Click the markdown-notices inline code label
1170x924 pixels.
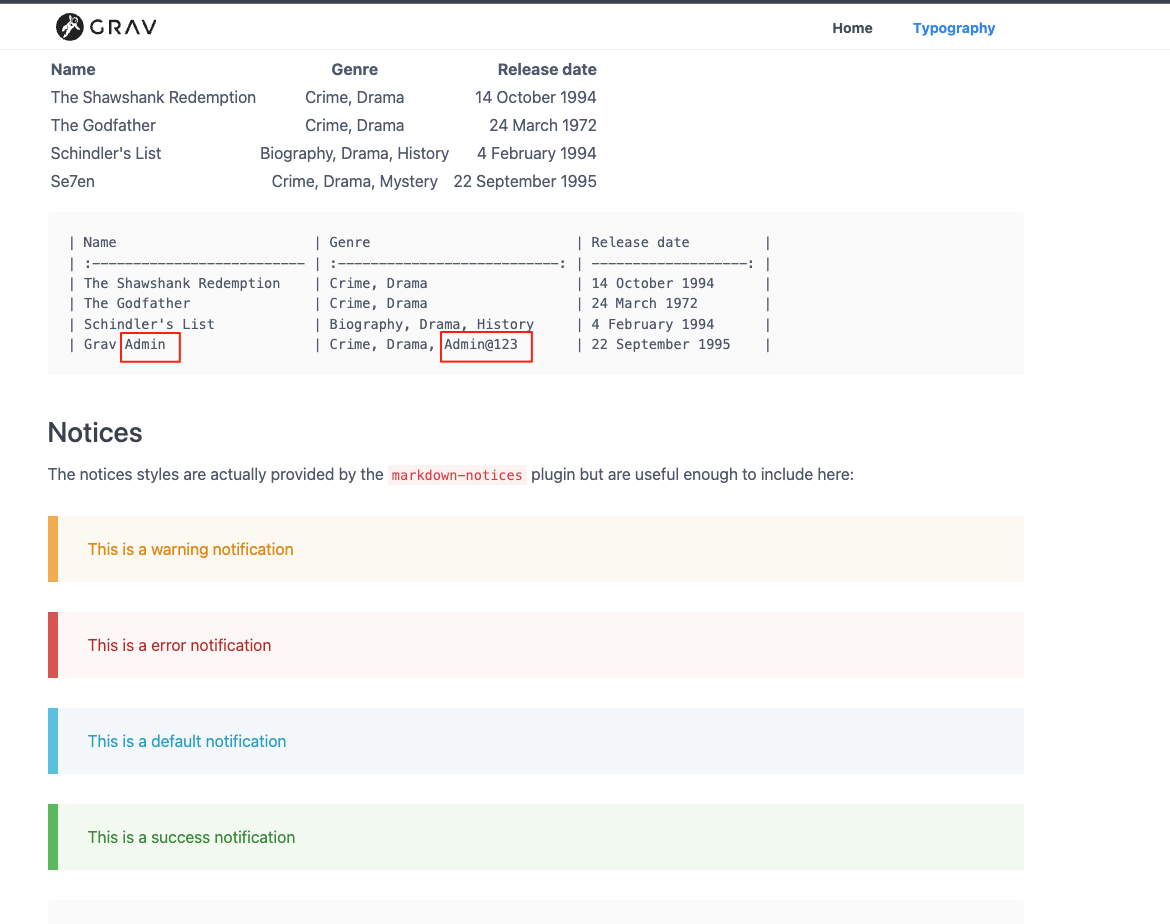[x=457, y=475]
